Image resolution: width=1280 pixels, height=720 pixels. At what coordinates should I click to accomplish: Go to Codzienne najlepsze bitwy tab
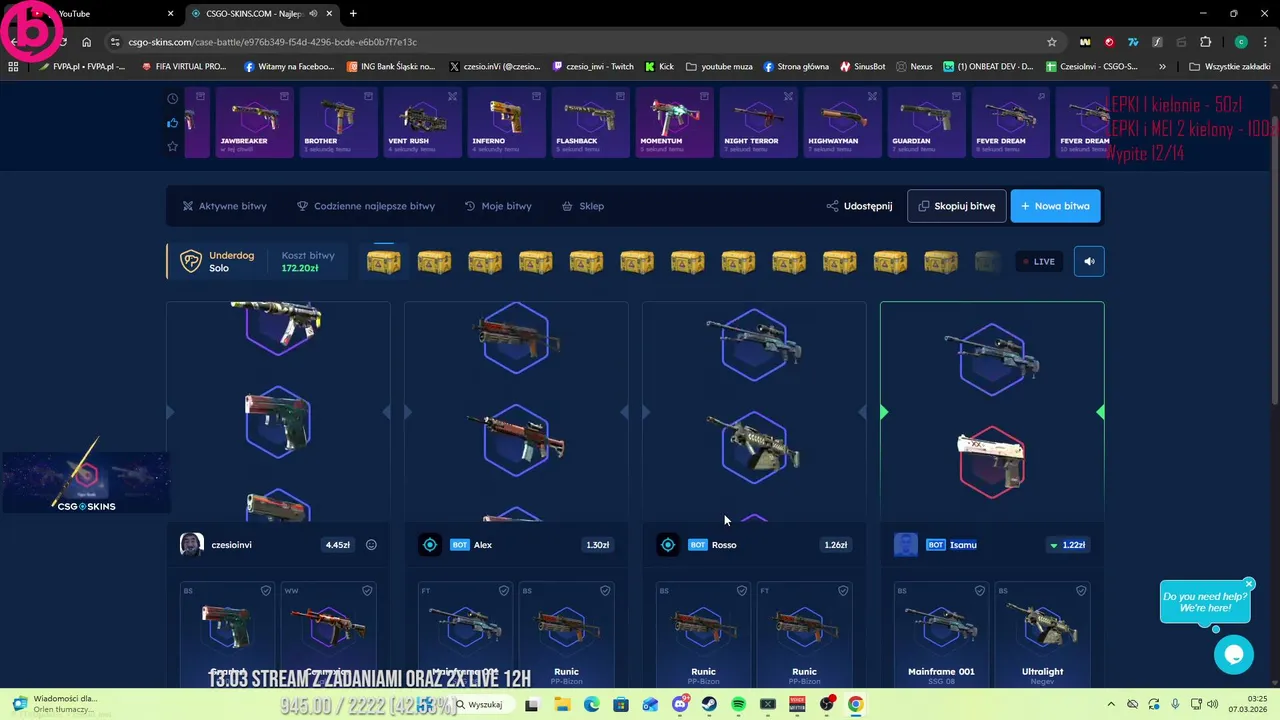tap(365, 206)
